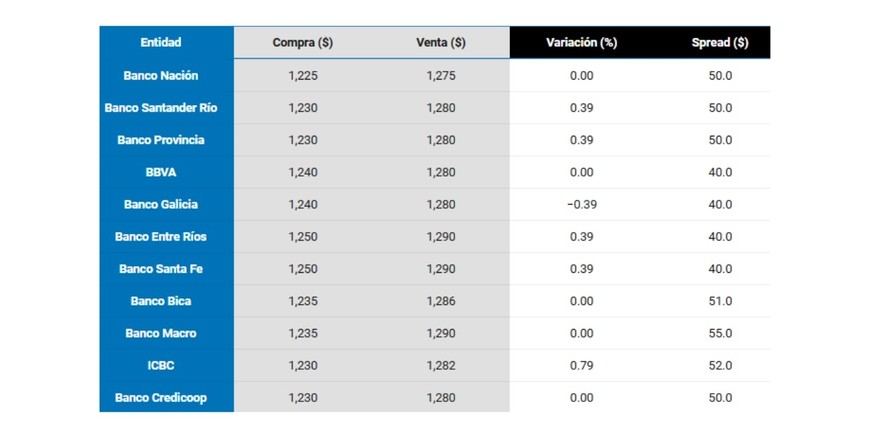Select the Banco Nación row label
Viewport: 870px width, 438px height.
pos(161,76)
